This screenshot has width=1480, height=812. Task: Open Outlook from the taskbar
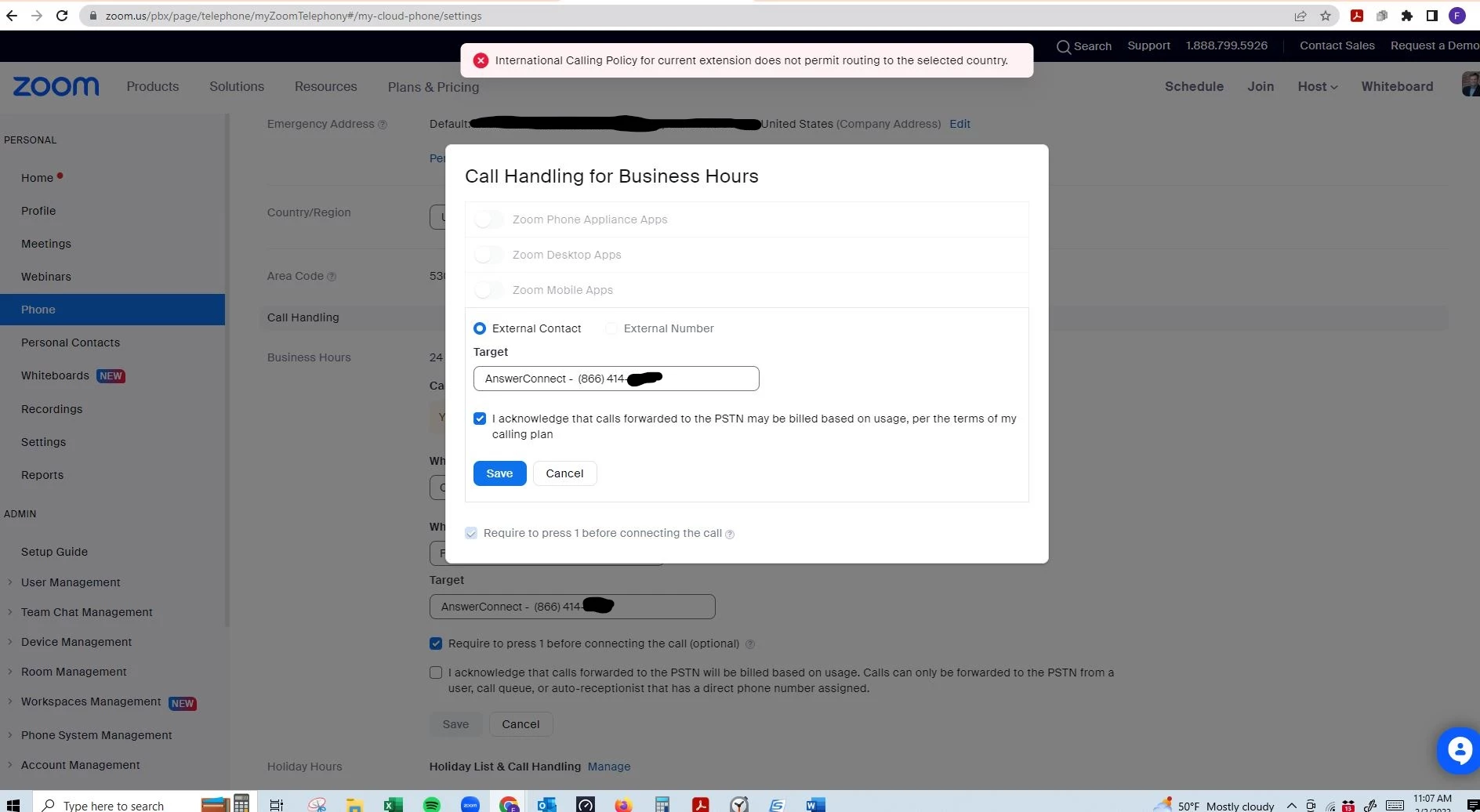point(546,805)
